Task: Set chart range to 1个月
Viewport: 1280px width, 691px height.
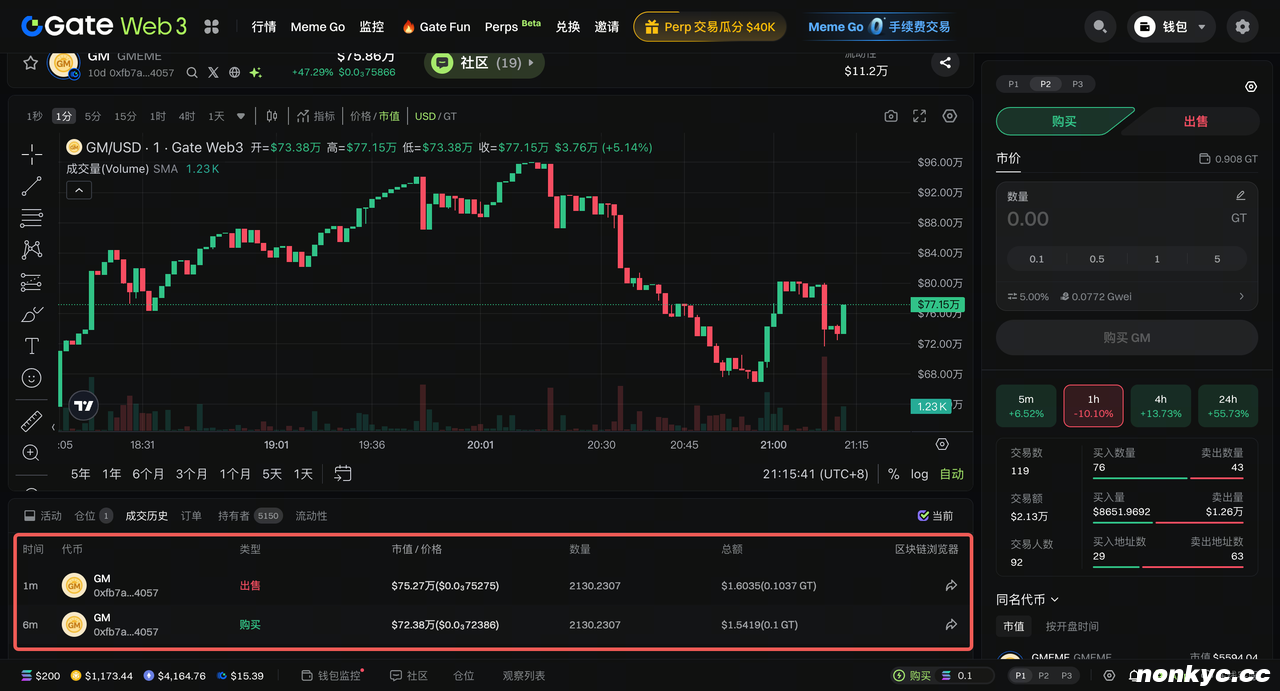Action: (235, 474)
